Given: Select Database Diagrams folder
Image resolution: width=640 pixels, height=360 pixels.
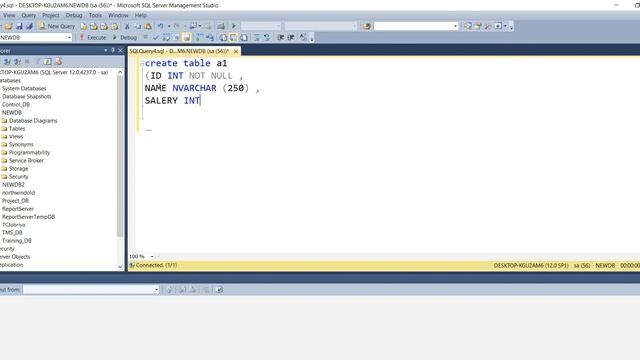Looking at the screenshot, I should [x=33, y=120].
